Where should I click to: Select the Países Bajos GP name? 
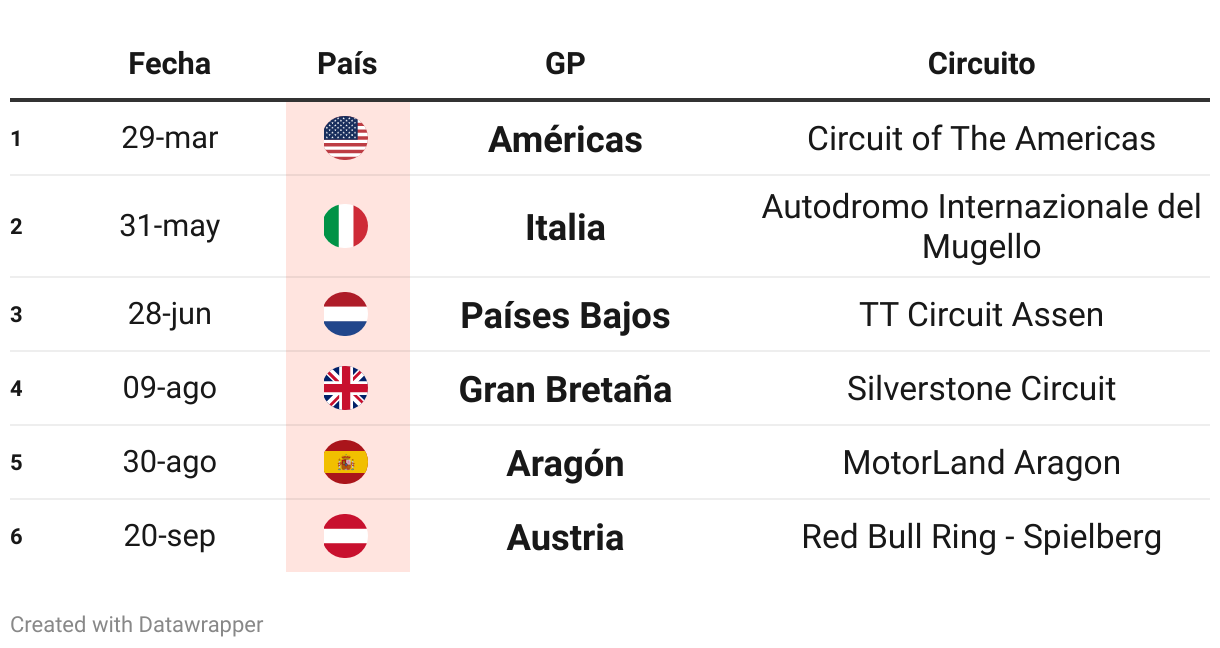tap(565, 315)
